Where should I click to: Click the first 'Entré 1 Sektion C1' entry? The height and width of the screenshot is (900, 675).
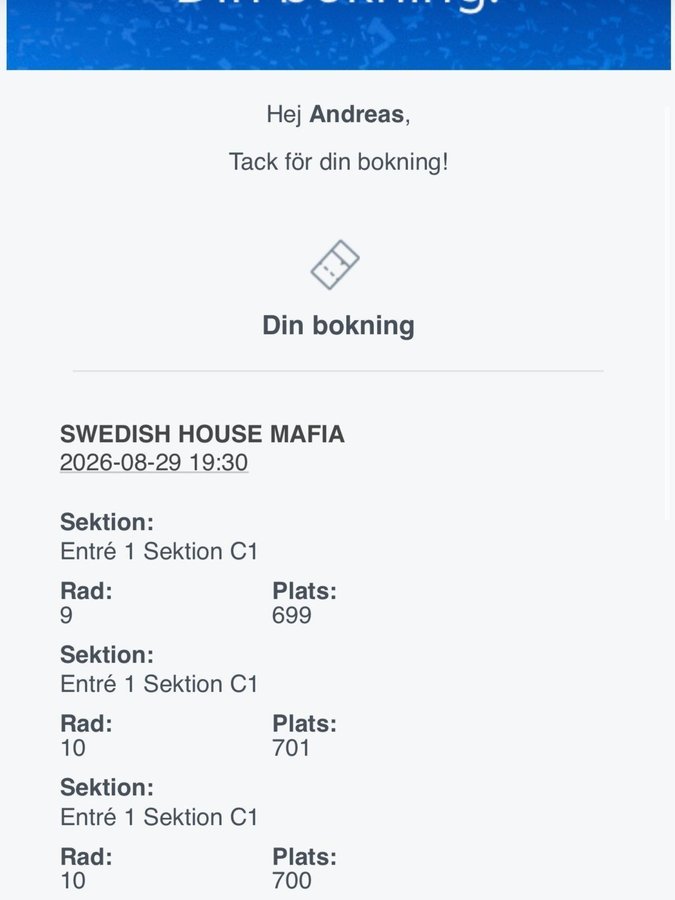[x=159, y=551]
